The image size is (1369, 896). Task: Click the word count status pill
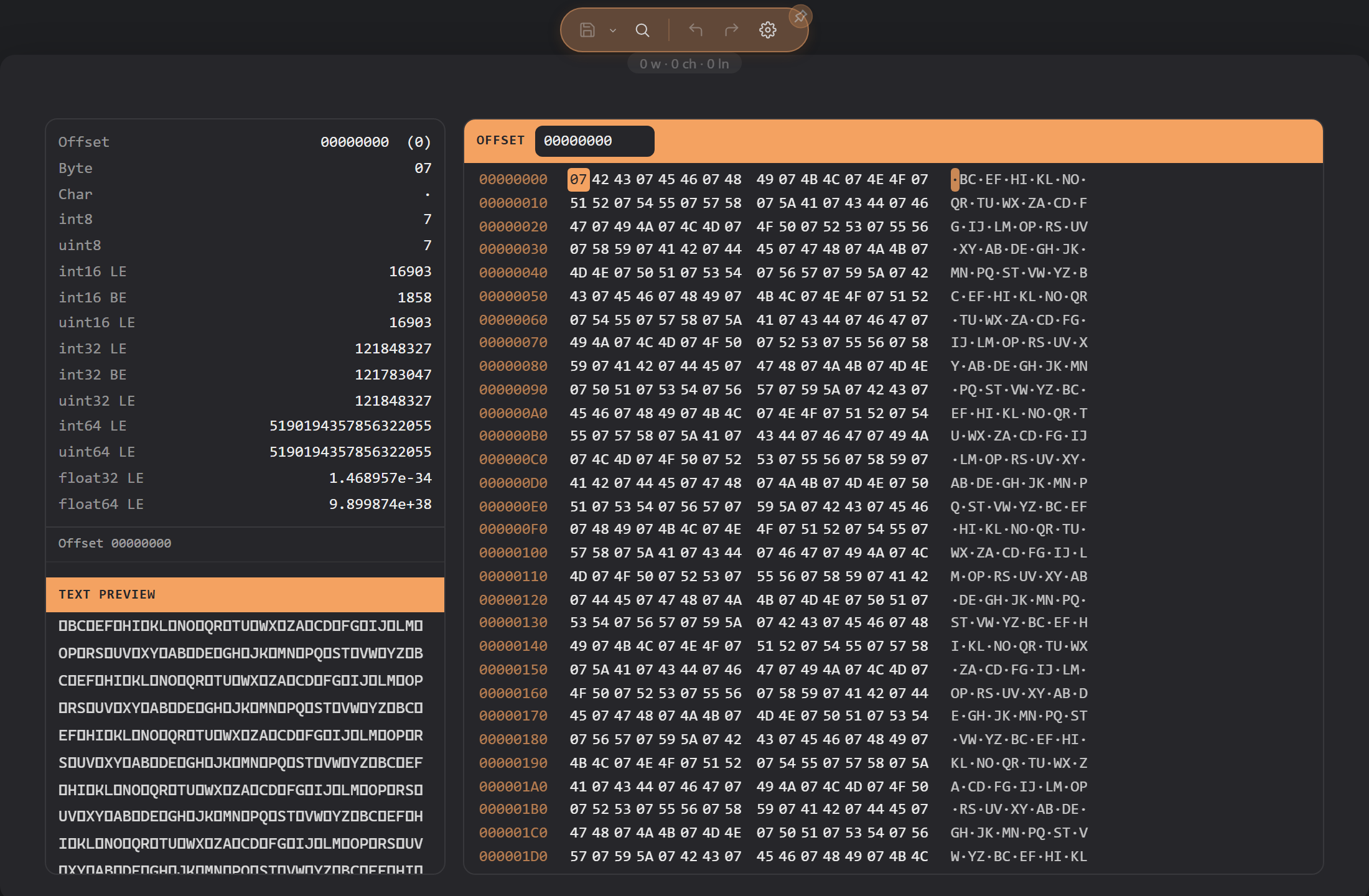(684, 63)
